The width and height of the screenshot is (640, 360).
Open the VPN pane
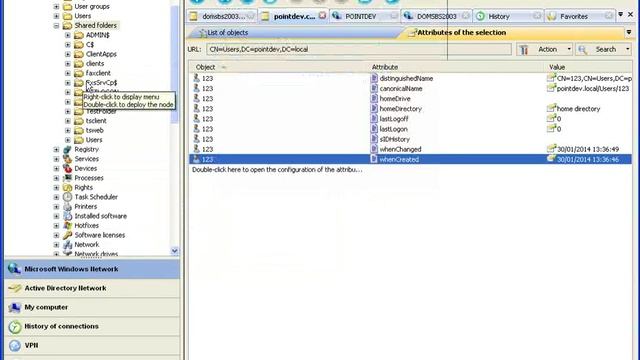(92, 345)
